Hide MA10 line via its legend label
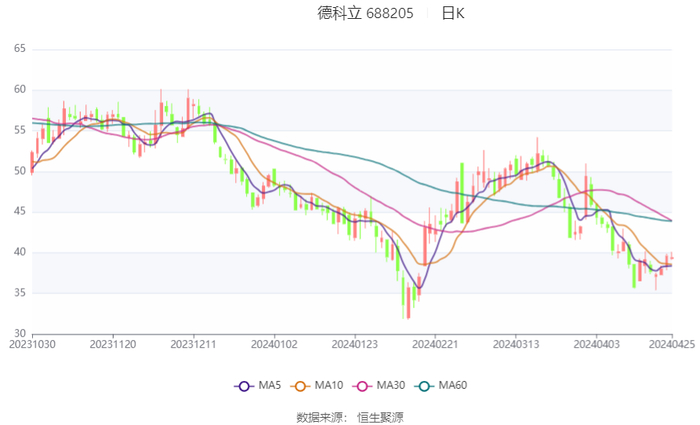 pyautogui.click(x=329, y=386)
